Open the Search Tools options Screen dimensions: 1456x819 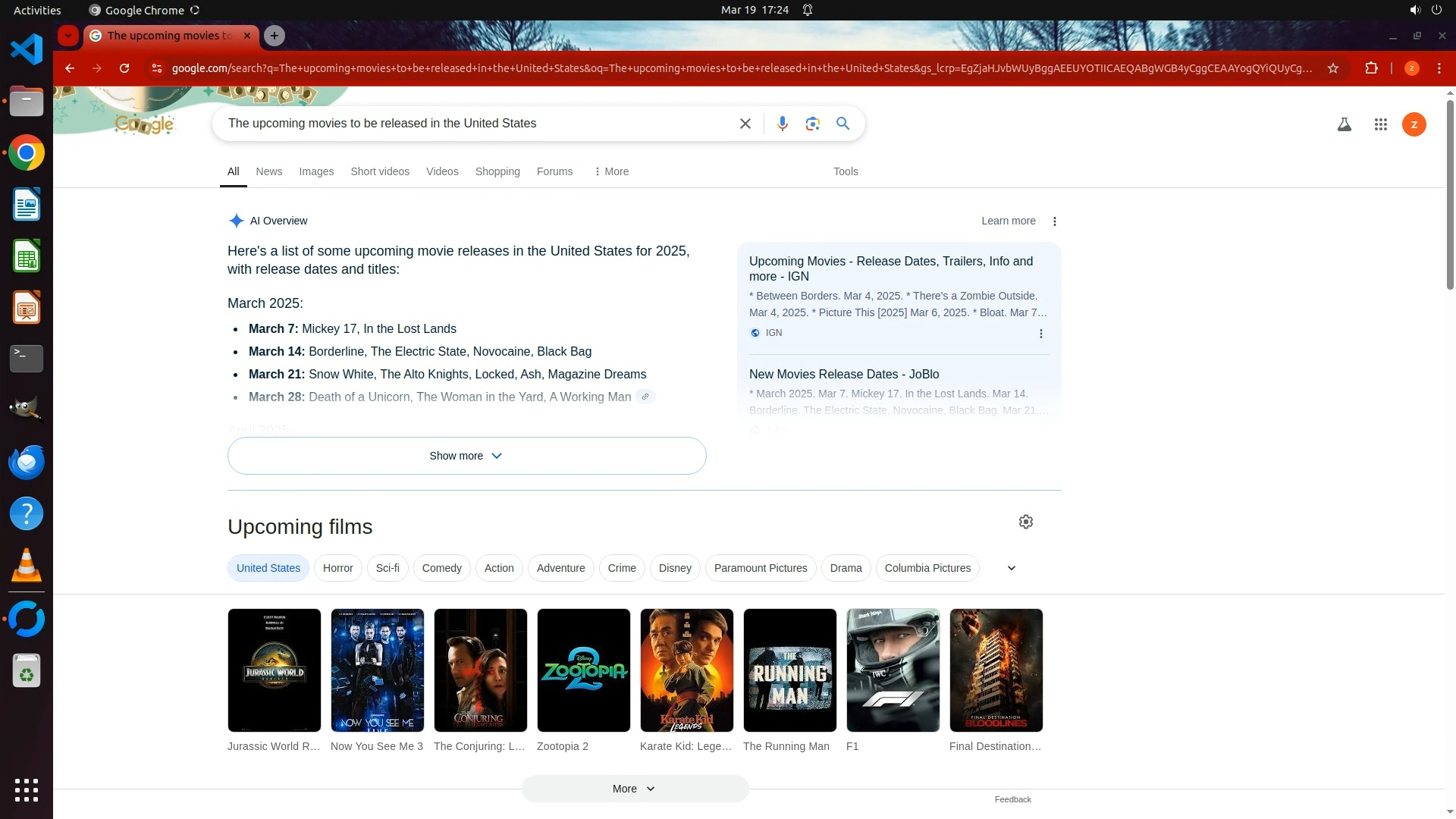coord(846,171)
